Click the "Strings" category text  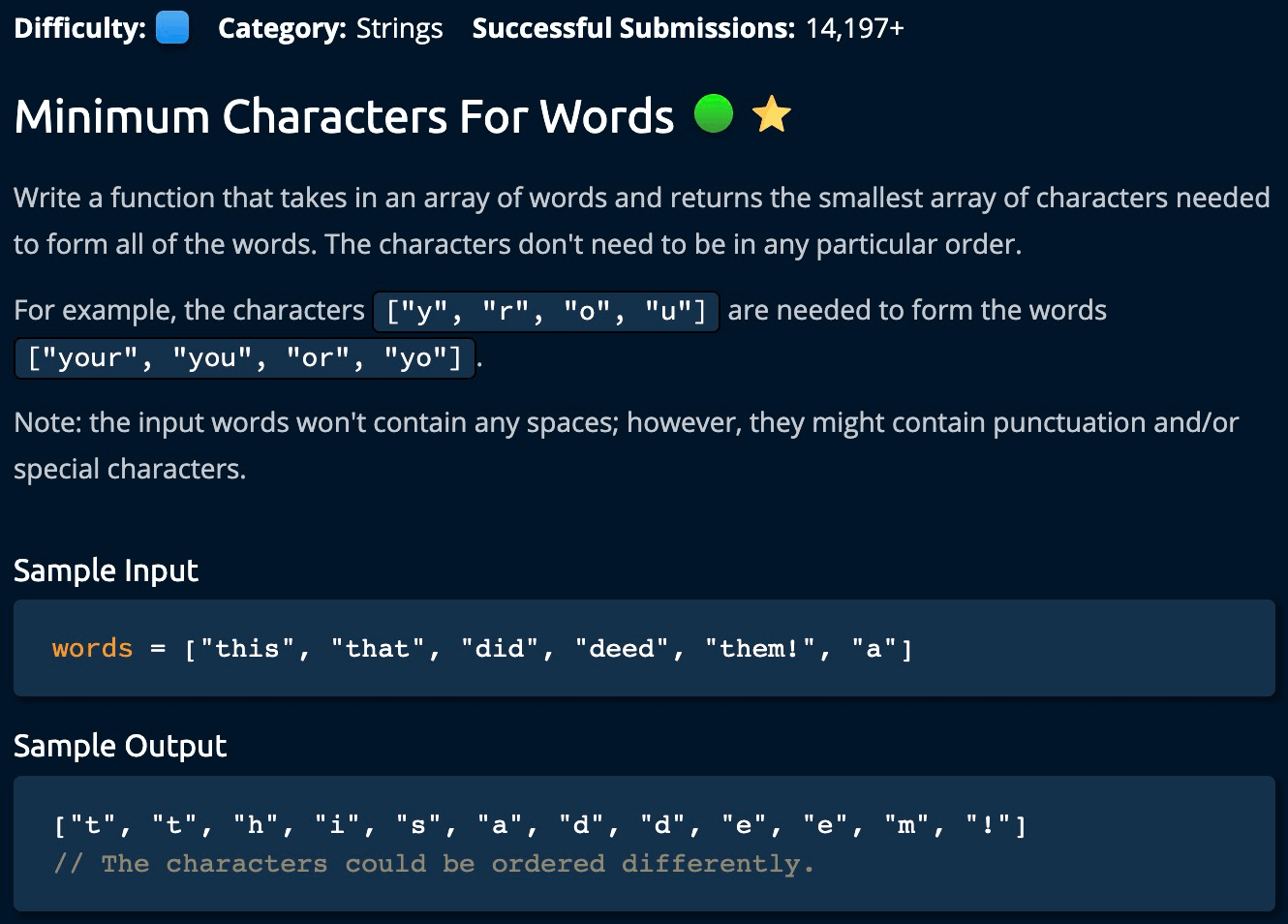click(399, 28)
